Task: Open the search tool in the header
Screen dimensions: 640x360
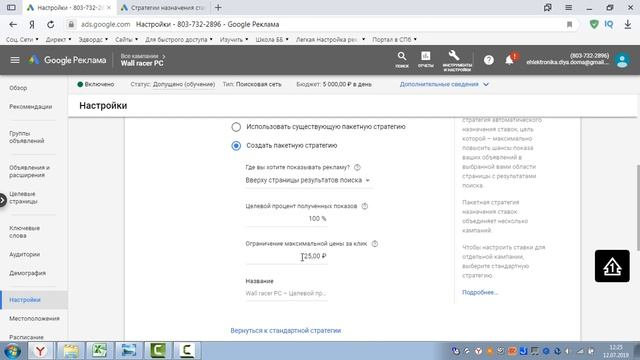Action: [x=402, y=60]
